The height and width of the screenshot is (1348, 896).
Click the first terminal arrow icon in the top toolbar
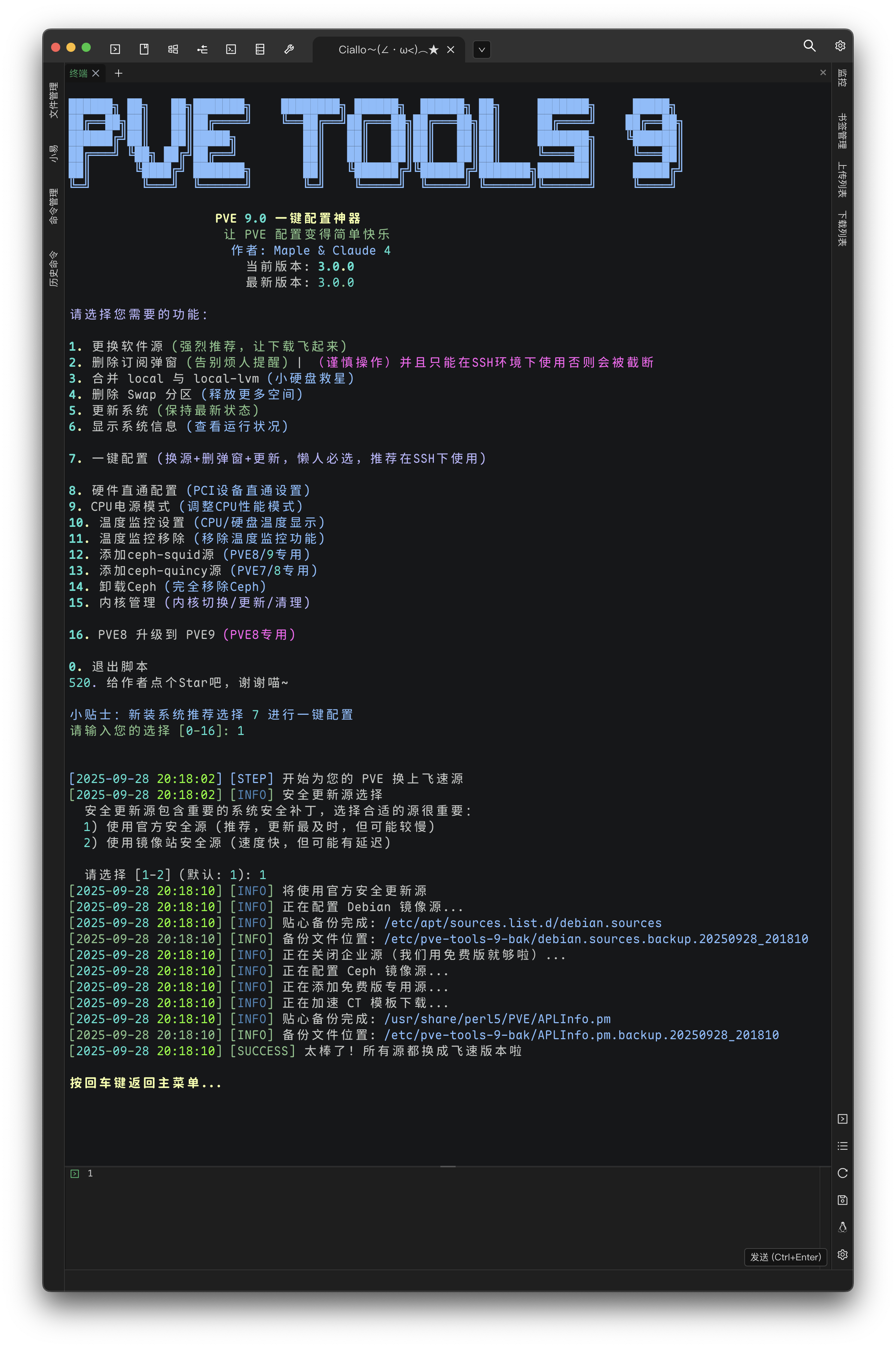tap(115, 49)
